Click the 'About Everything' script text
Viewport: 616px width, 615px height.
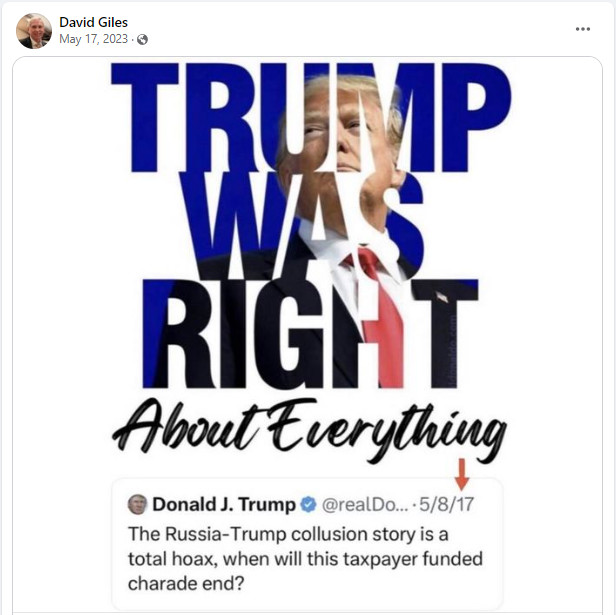[310, 430]
